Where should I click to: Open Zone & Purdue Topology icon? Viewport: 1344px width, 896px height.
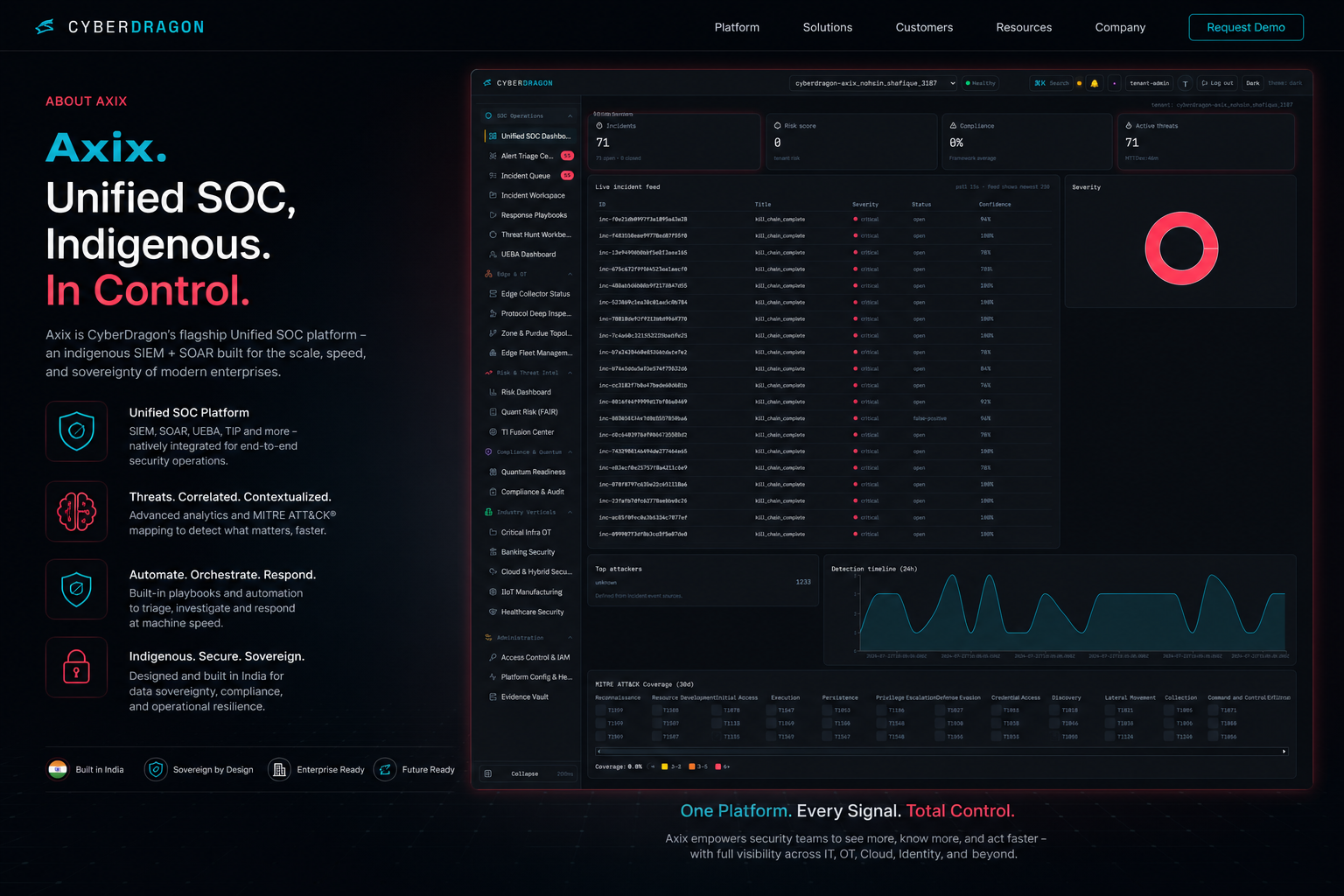(493, 333)
